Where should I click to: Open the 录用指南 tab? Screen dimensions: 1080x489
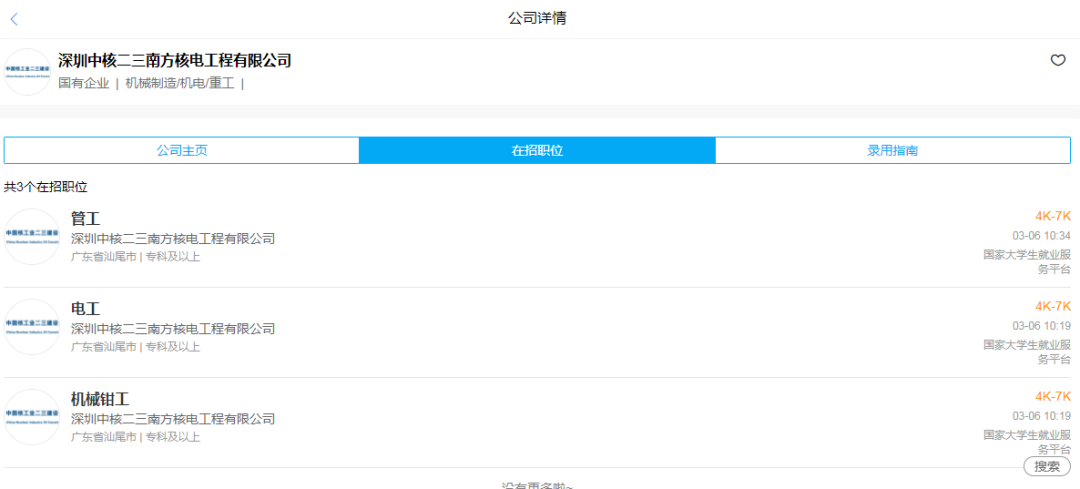click(x=893, y=151)
